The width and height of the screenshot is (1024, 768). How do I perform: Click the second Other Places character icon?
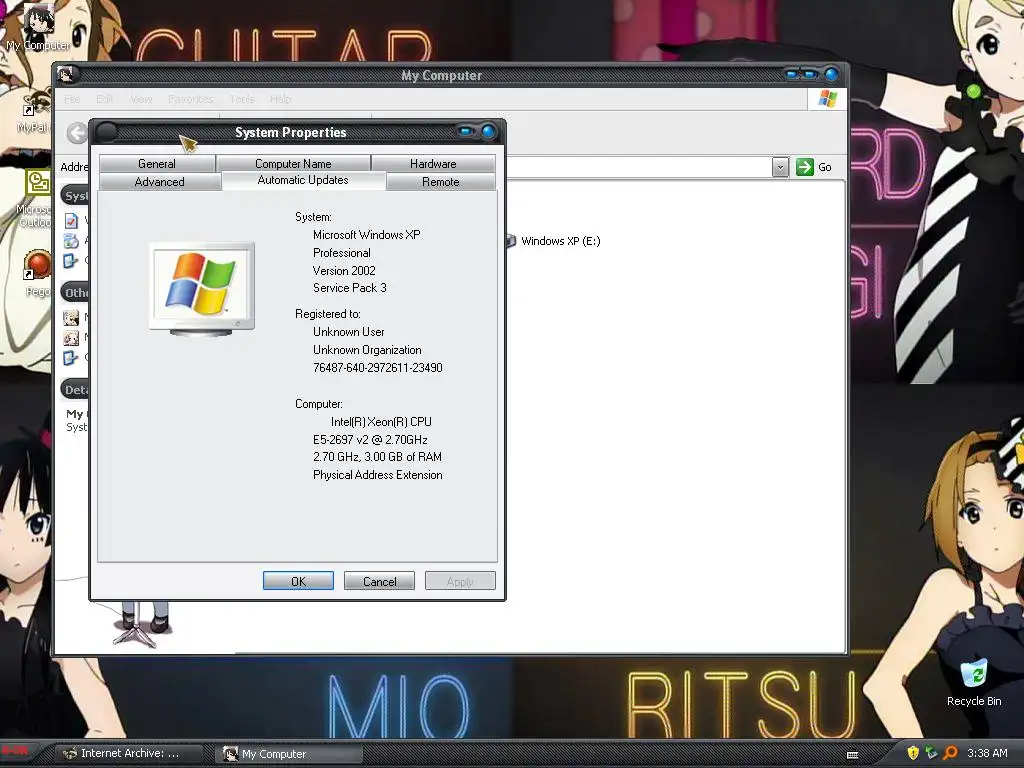[71, 338]
